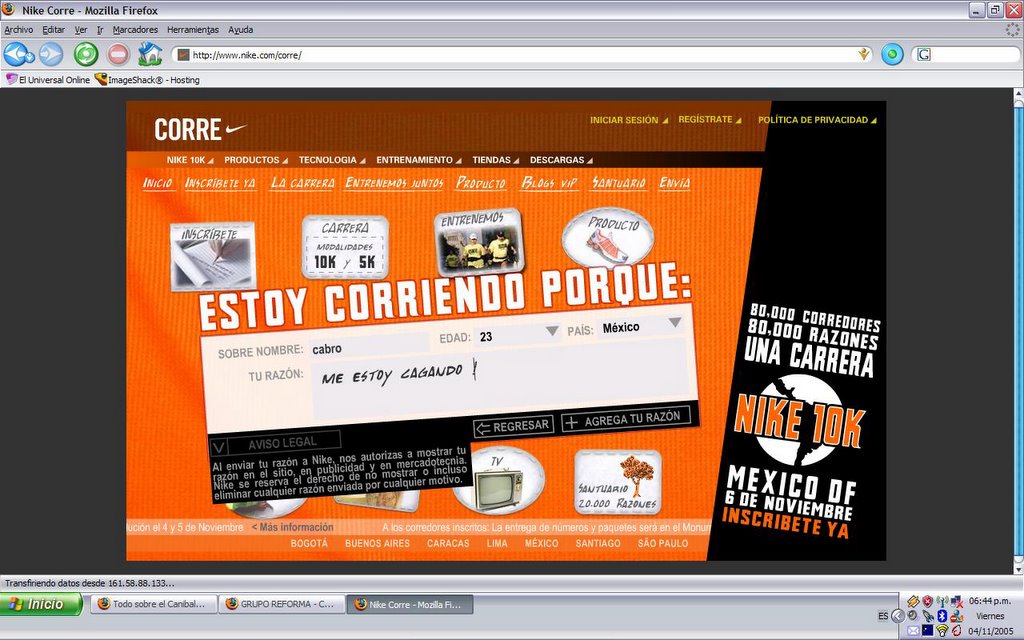Viewport: 1024px width, 640px height.
Task: Click the ES language indicator
Action: [883, 616]
